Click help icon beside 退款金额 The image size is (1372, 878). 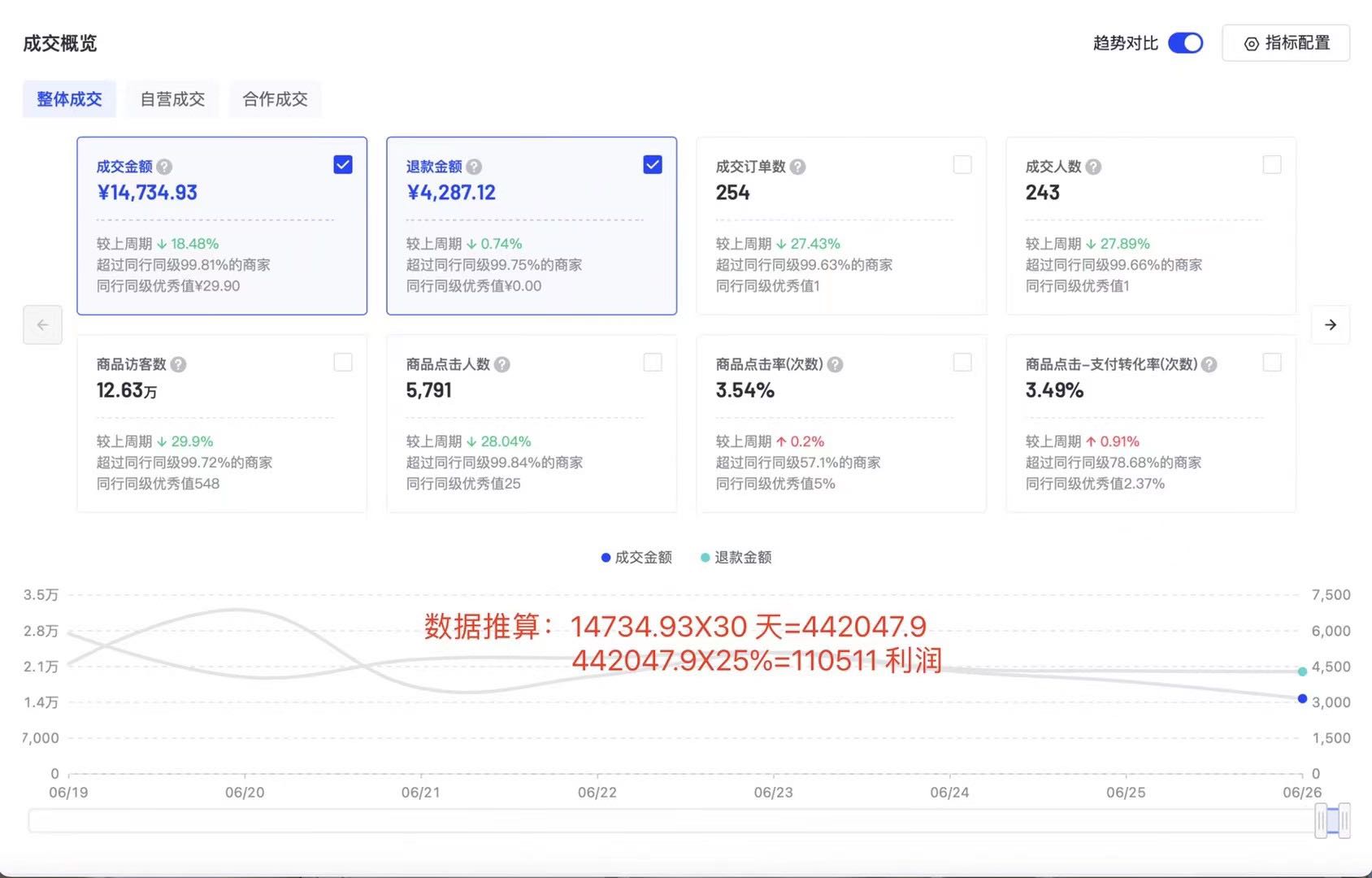click(x=474, y=167)
